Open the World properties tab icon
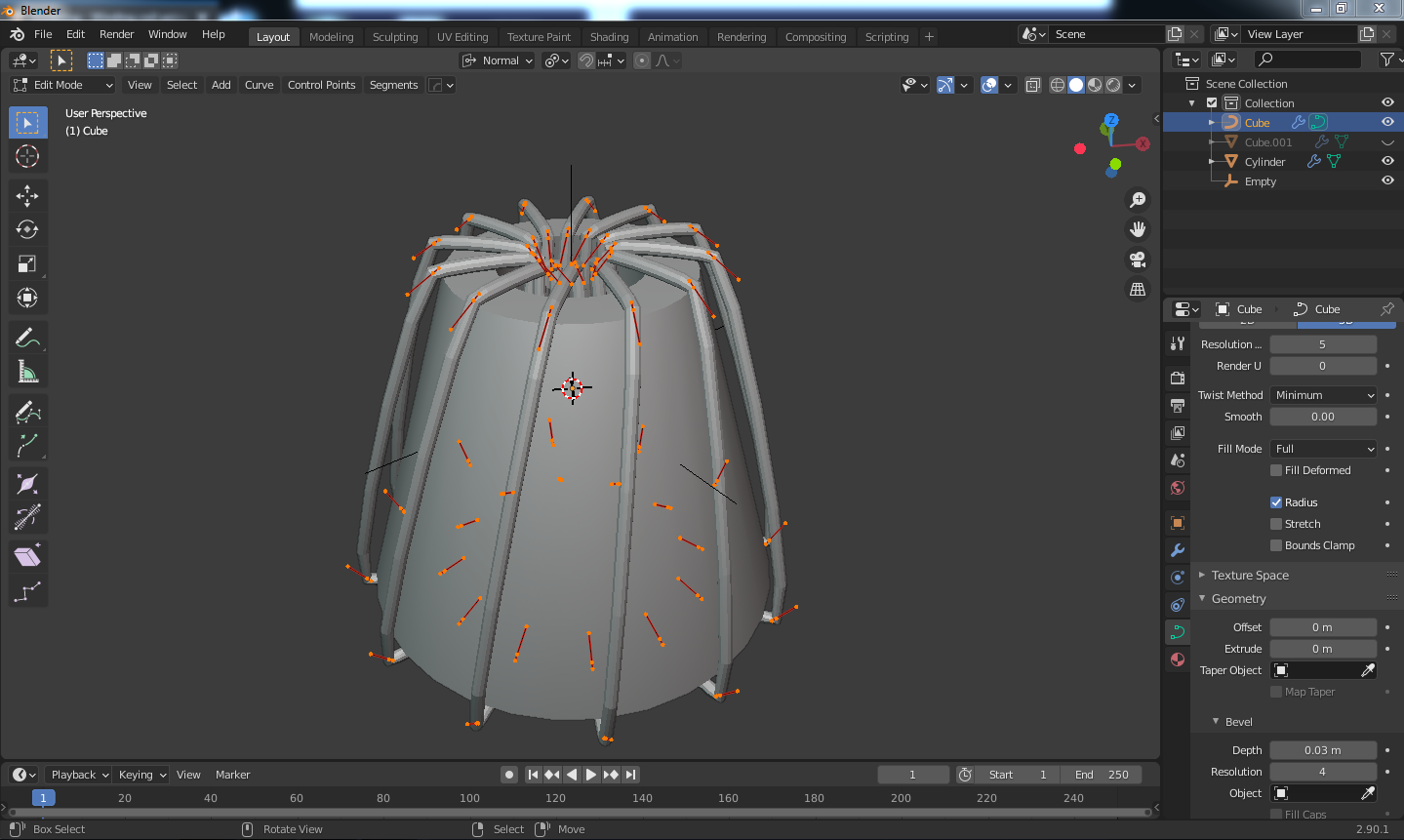This screenshot has height=840, width=1404. [1178, 488]
